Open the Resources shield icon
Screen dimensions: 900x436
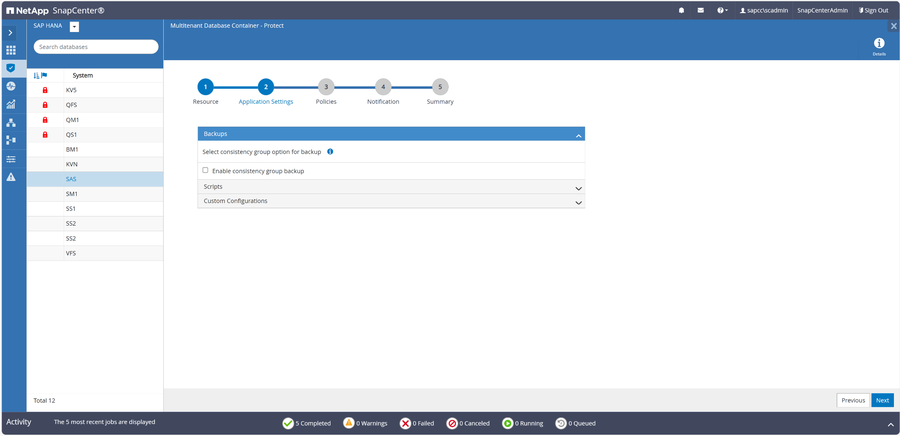(x=11, y=68)
